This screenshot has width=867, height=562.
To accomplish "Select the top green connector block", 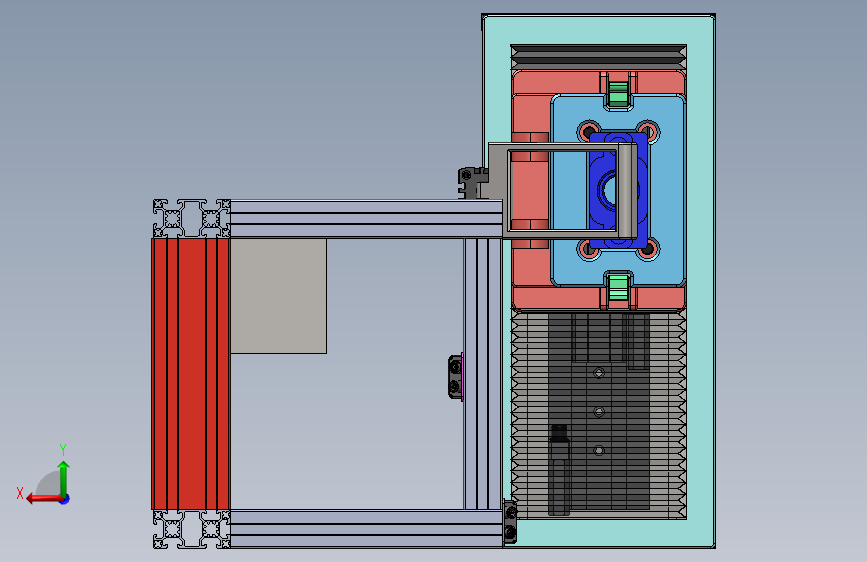I will pos(618,94).
